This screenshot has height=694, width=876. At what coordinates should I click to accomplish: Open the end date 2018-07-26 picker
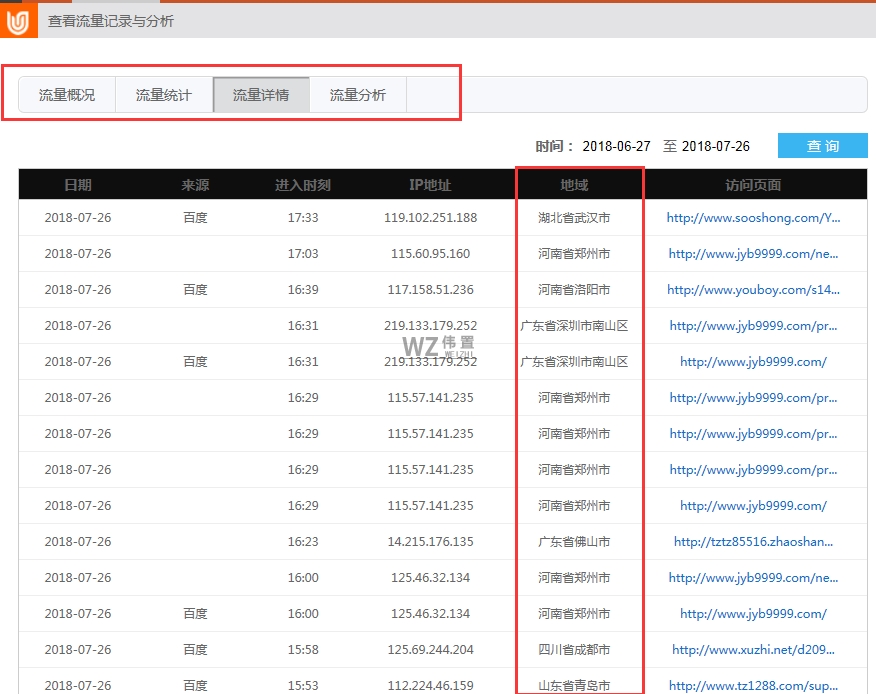coord(716,144)
